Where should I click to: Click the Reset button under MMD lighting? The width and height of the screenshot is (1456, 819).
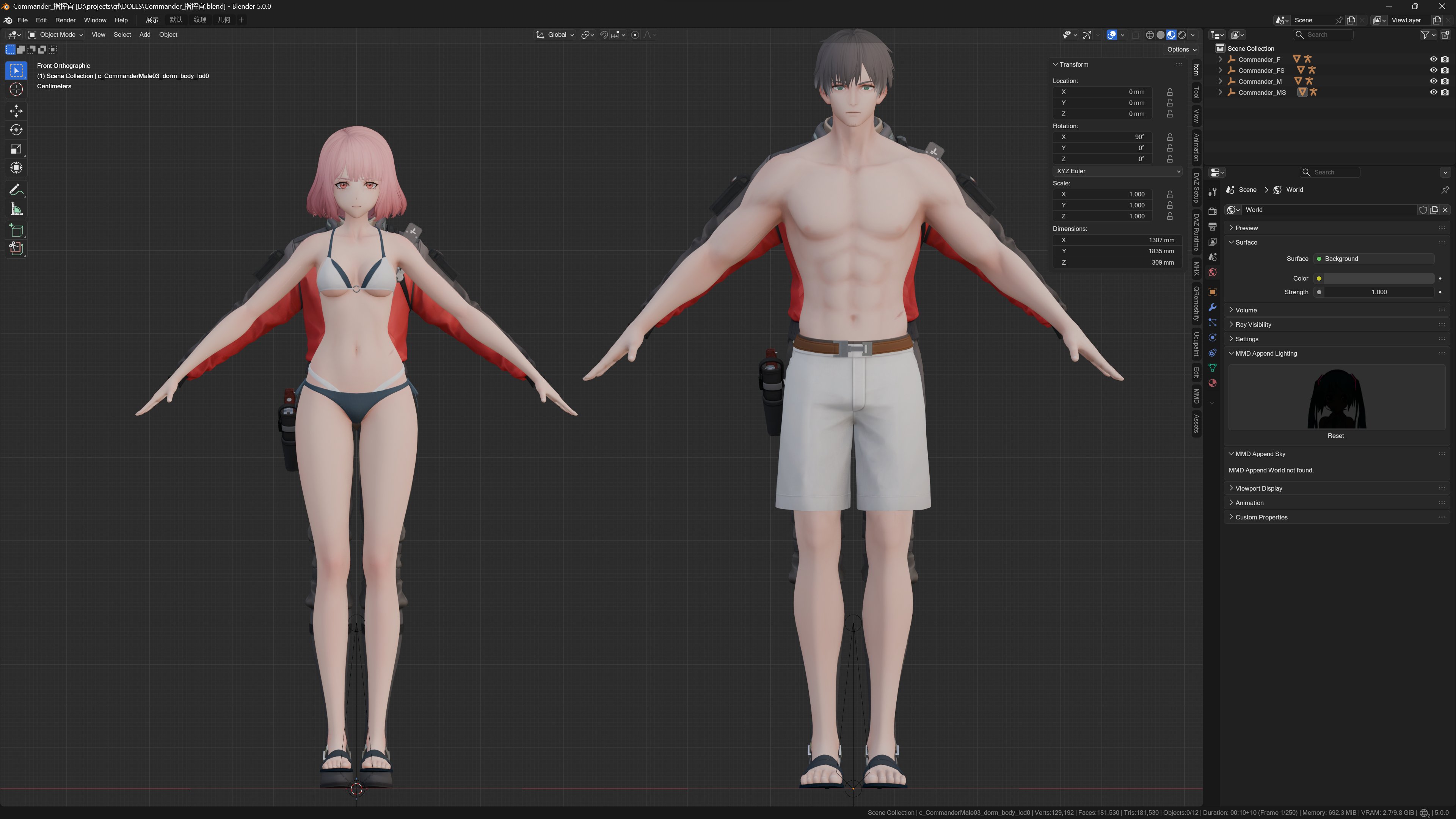pos(1335,436)
